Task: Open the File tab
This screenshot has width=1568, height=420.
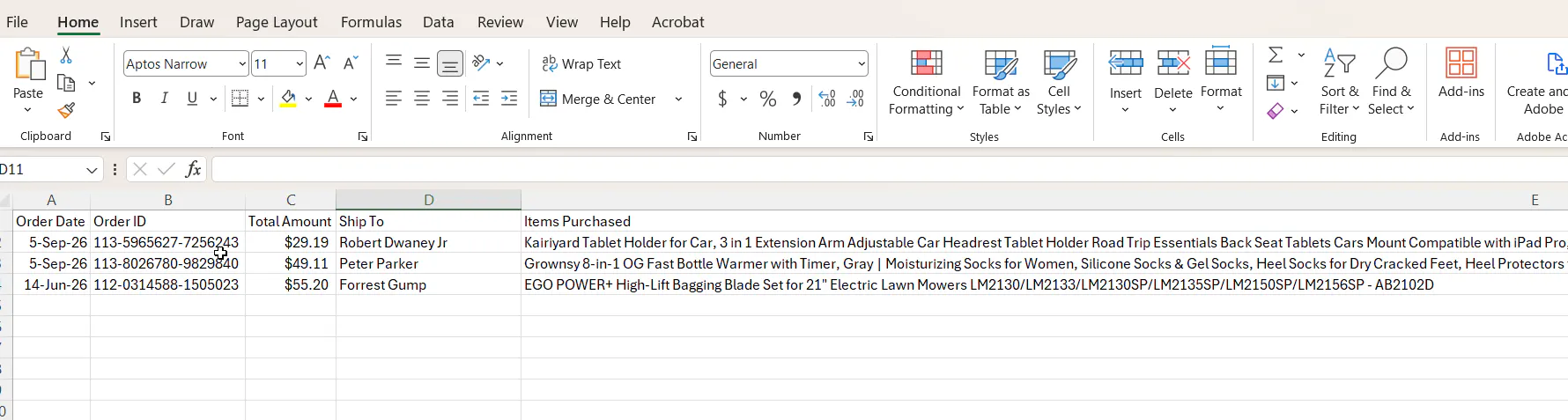Action: [x=17, y=22]
